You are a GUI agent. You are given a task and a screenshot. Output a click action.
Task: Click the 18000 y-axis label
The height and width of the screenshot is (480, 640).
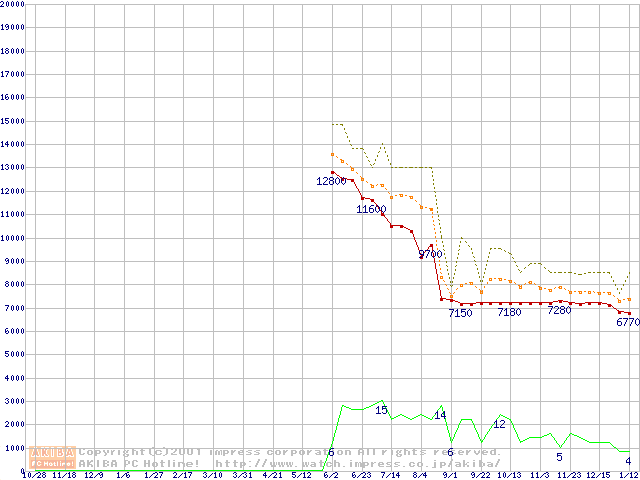click(12, 51)
